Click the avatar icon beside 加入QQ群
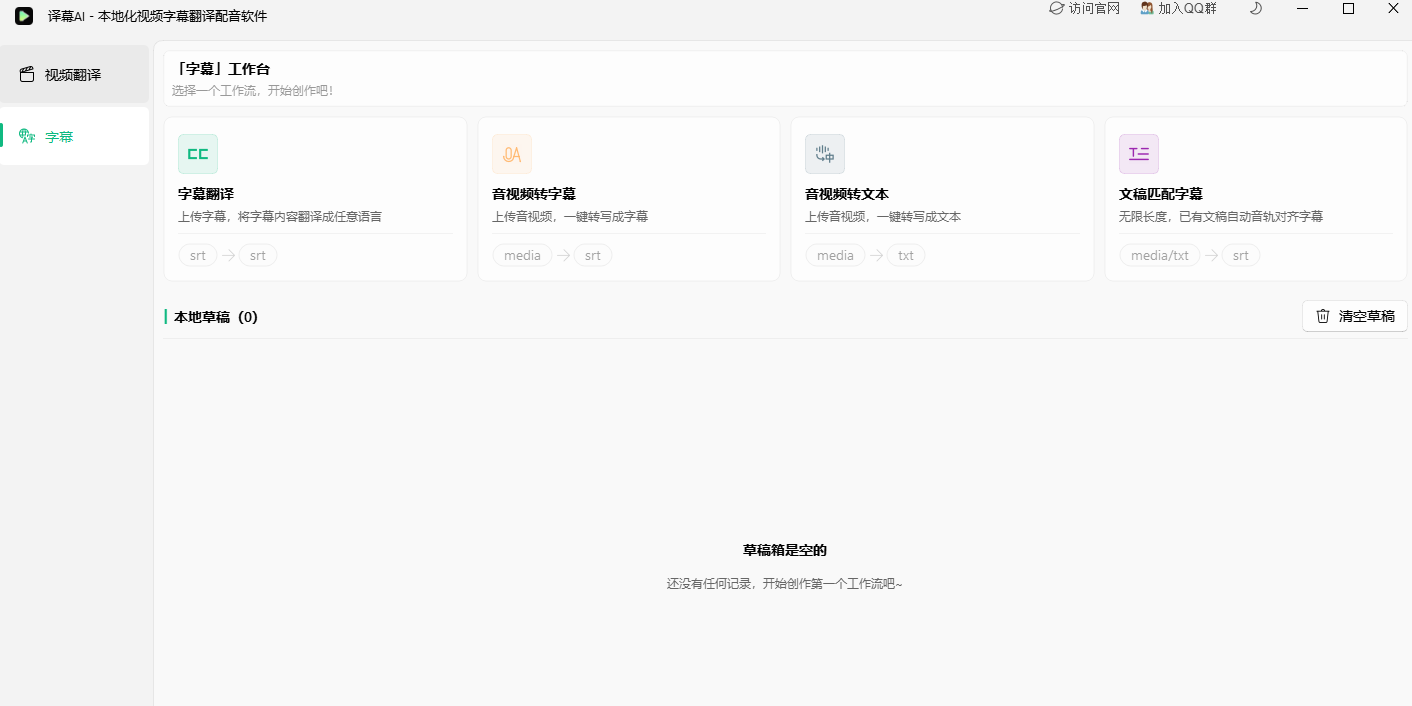Viewport: 1412px width, 706px height. 1147,8
